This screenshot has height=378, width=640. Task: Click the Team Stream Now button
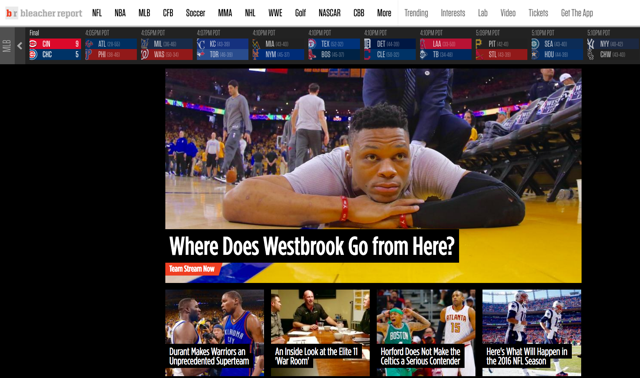pos(192,269)
